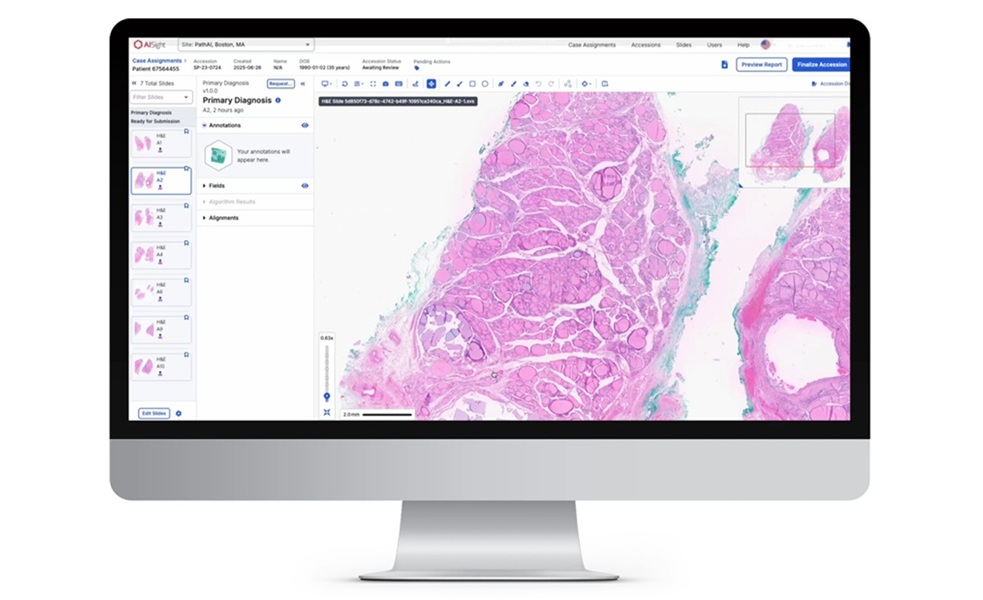The image size is (983, 600).
Task: Click the camera snapshot toolbar icon
Action: click(386, 83)
